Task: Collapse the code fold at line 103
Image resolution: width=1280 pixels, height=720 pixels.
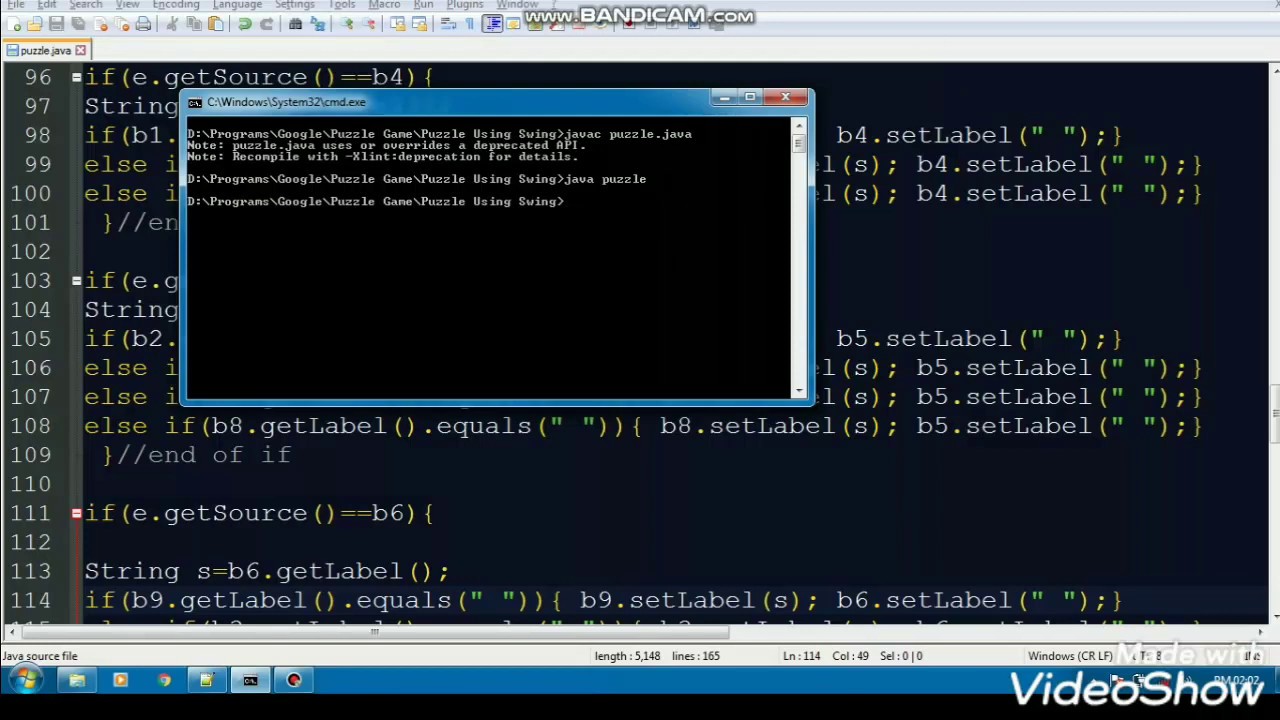Action: coord(76,280)
